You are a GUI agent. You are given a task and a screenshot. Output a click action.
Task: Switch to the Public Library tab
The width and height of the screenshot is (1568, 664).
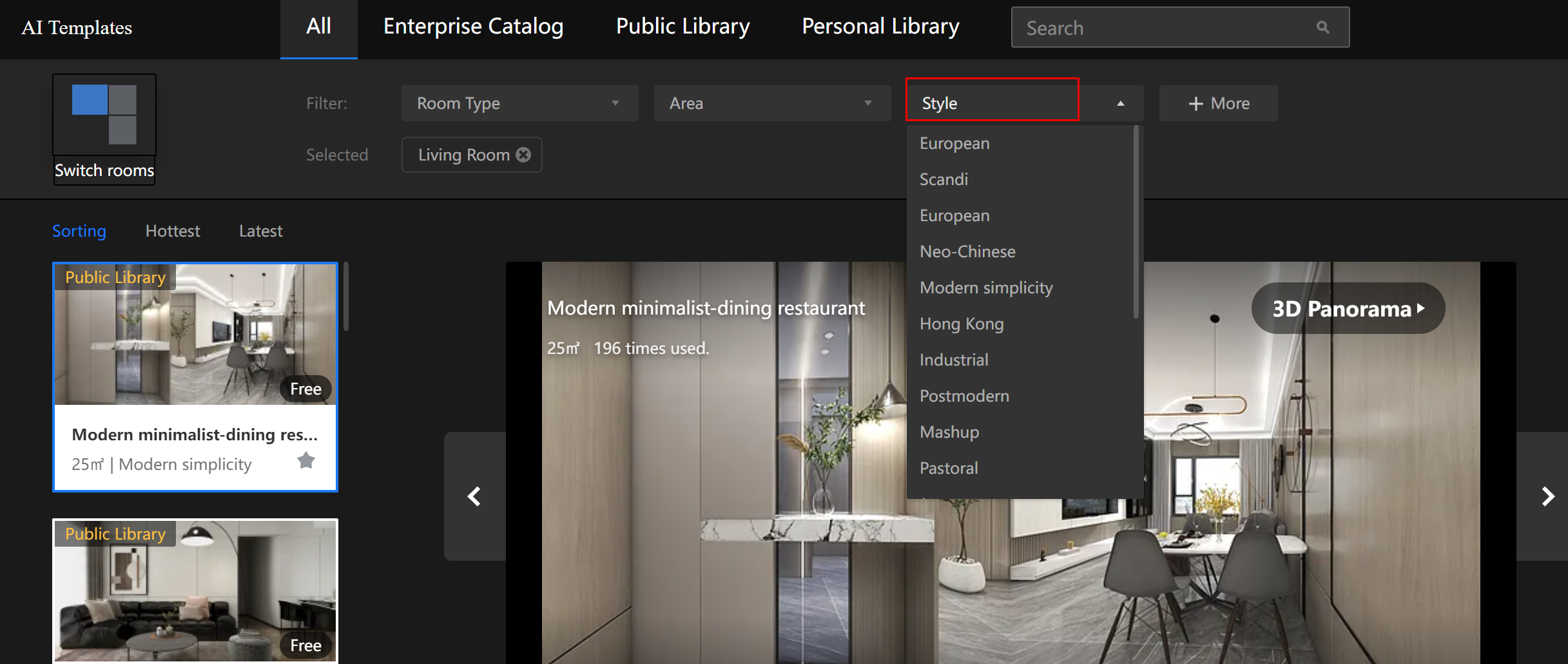click(x=682, y=26)
